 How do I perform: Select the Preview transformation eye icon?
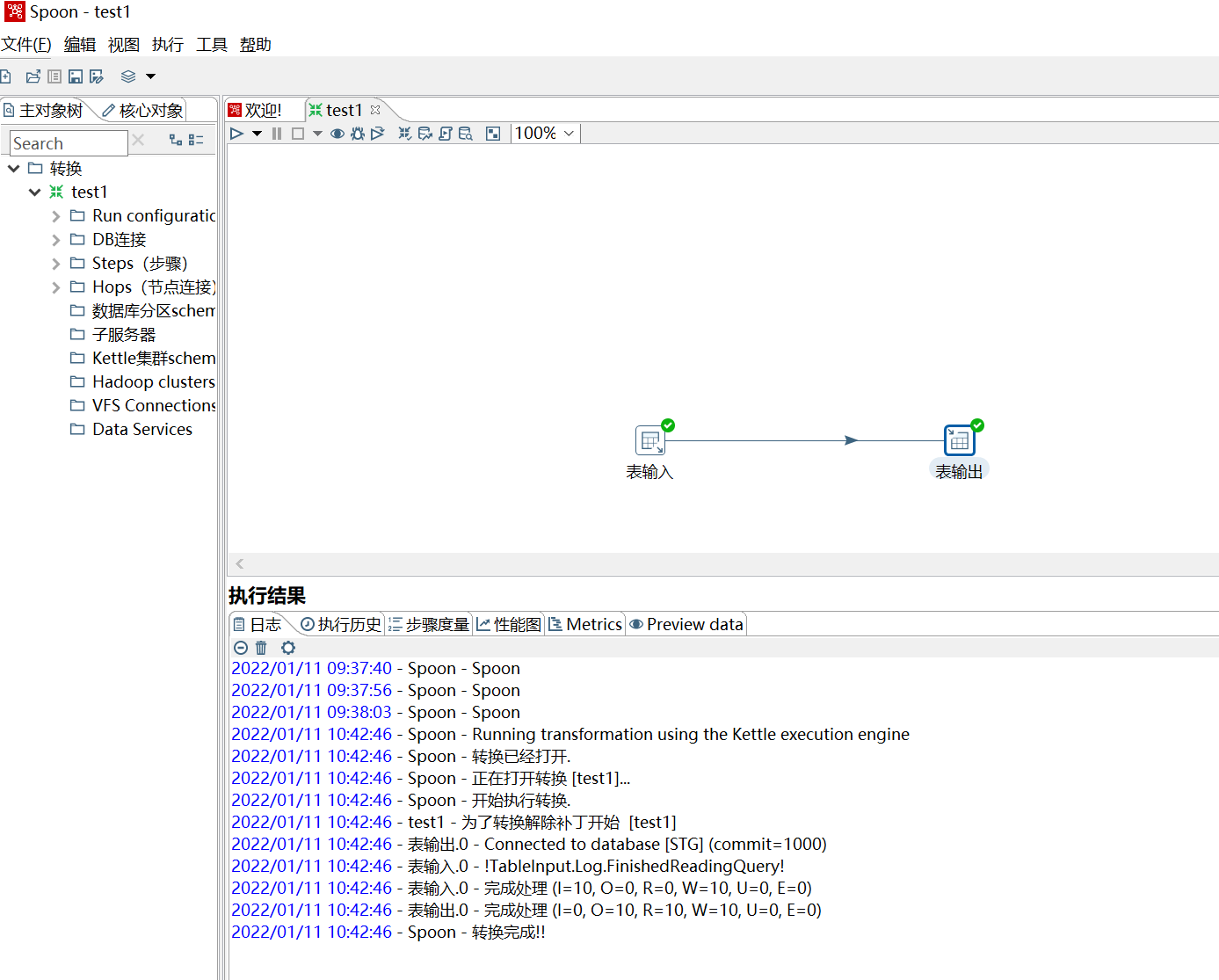[337, 133]
